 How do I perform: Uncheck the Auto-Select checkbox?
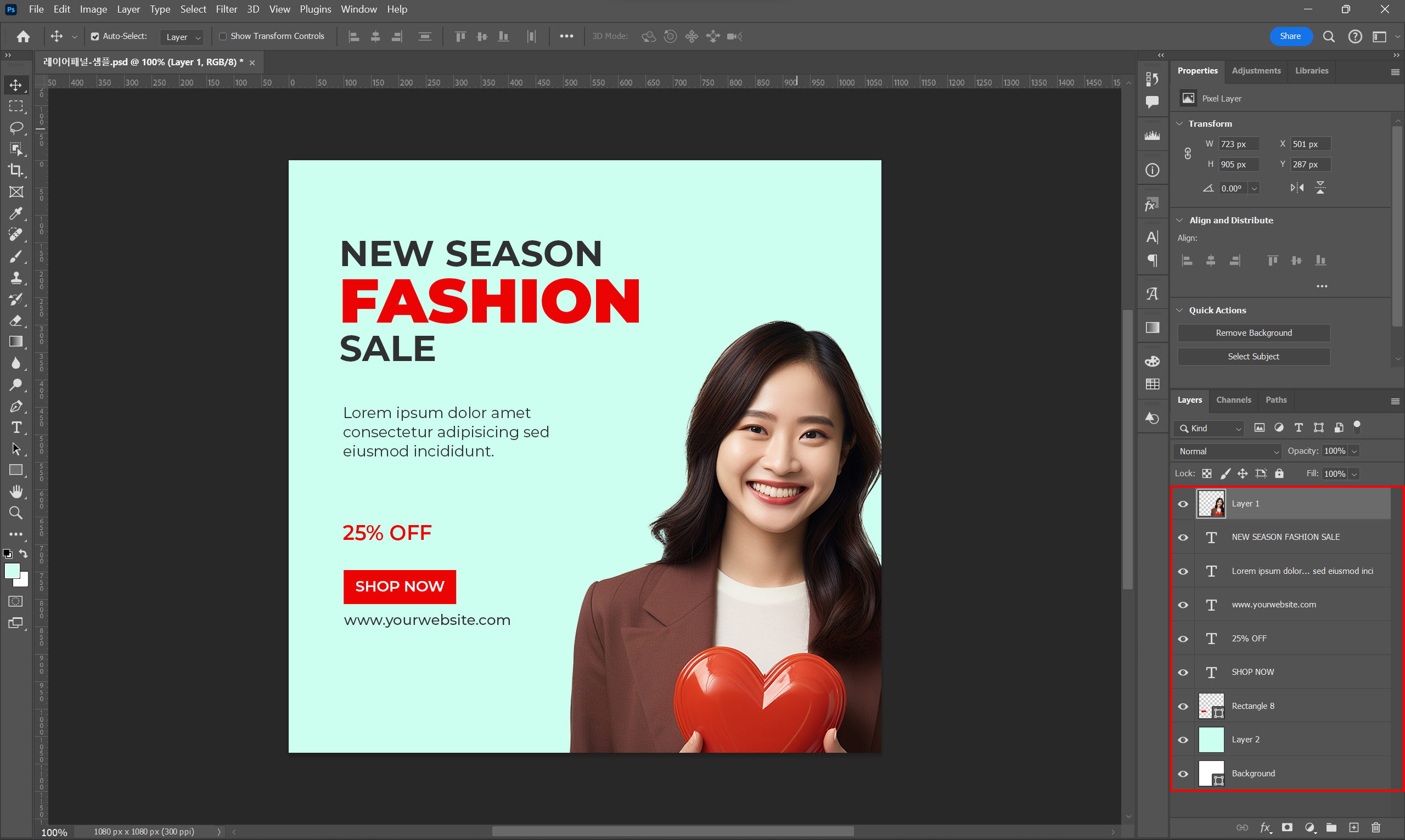pyautogui.click(x=95, y=36)
